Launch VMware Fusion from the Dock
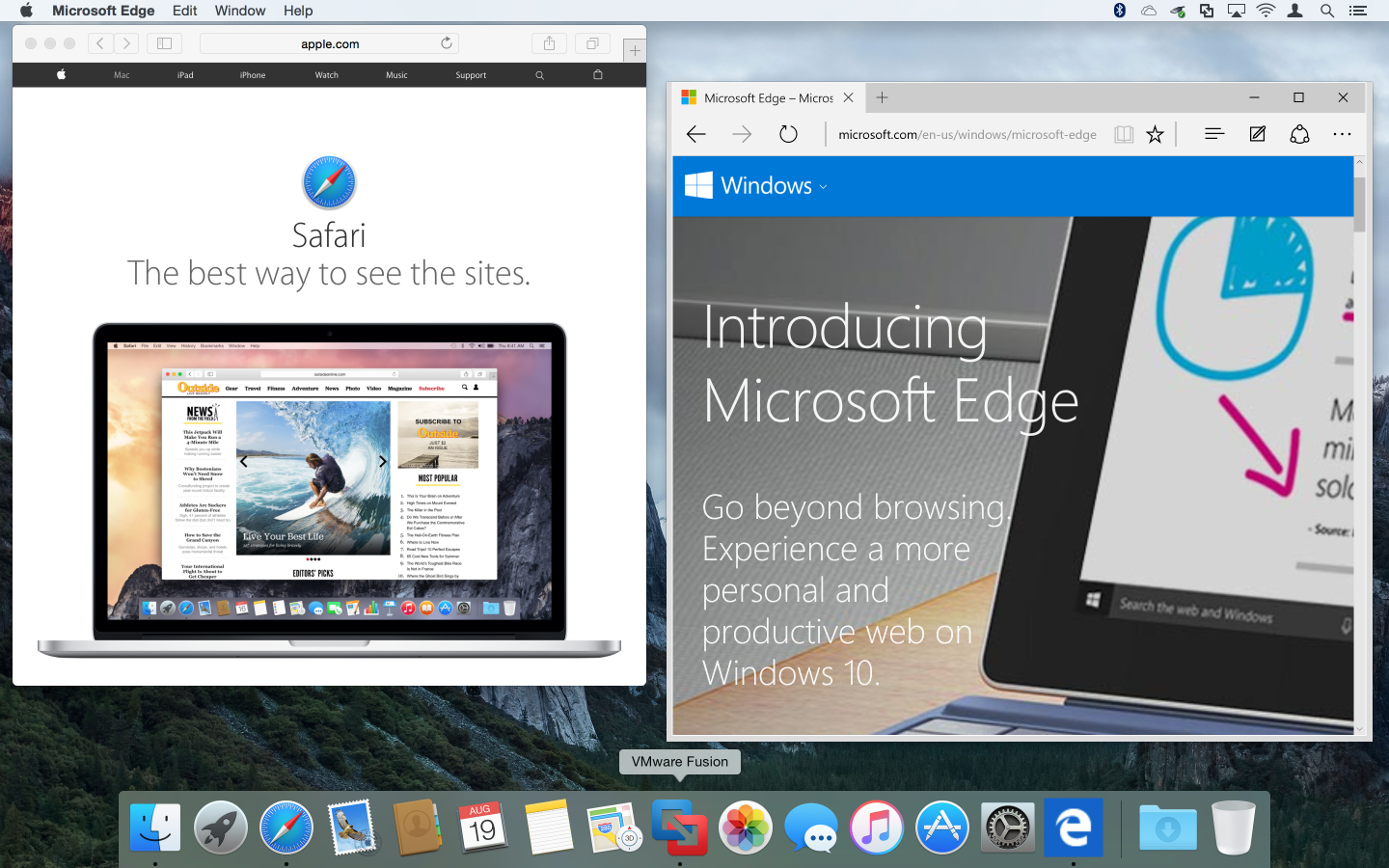The width and height of the screenshot is (1389, 868). coord(680,827)
